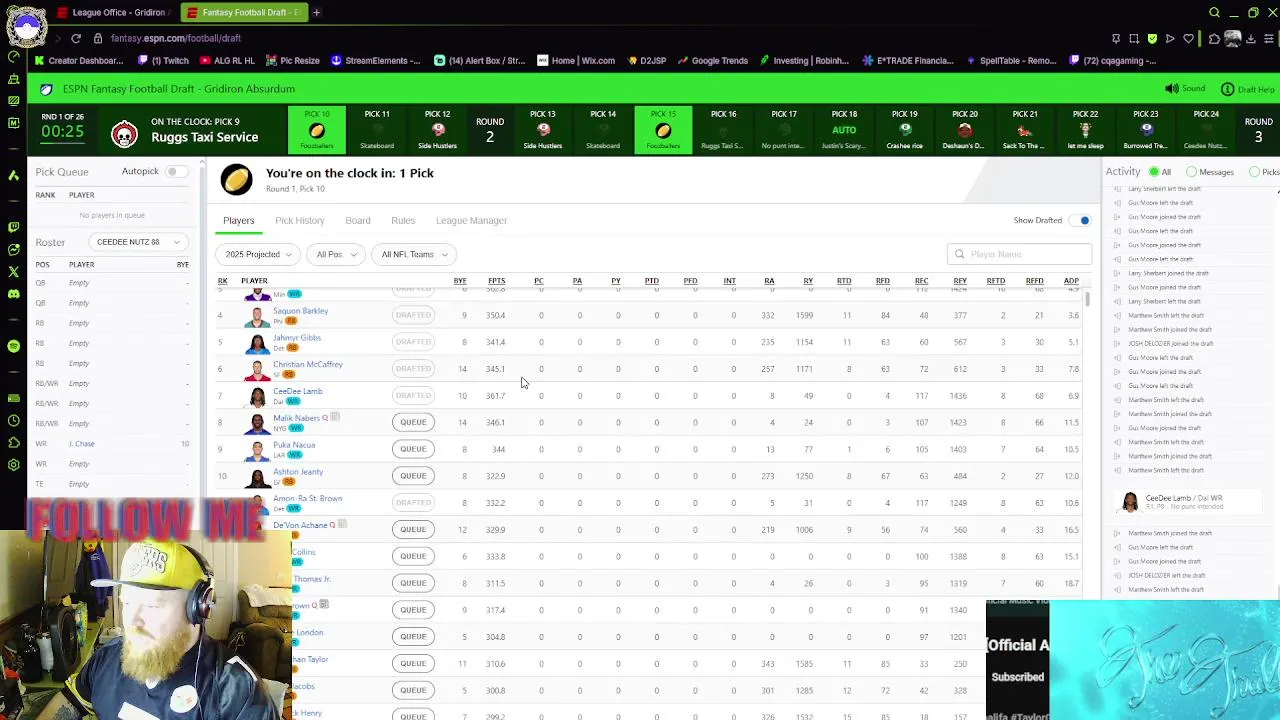Click the Pick 10 Foozballers team icon
The height and width of the screenshot is (720, 1280).
(x=317, y=130)
